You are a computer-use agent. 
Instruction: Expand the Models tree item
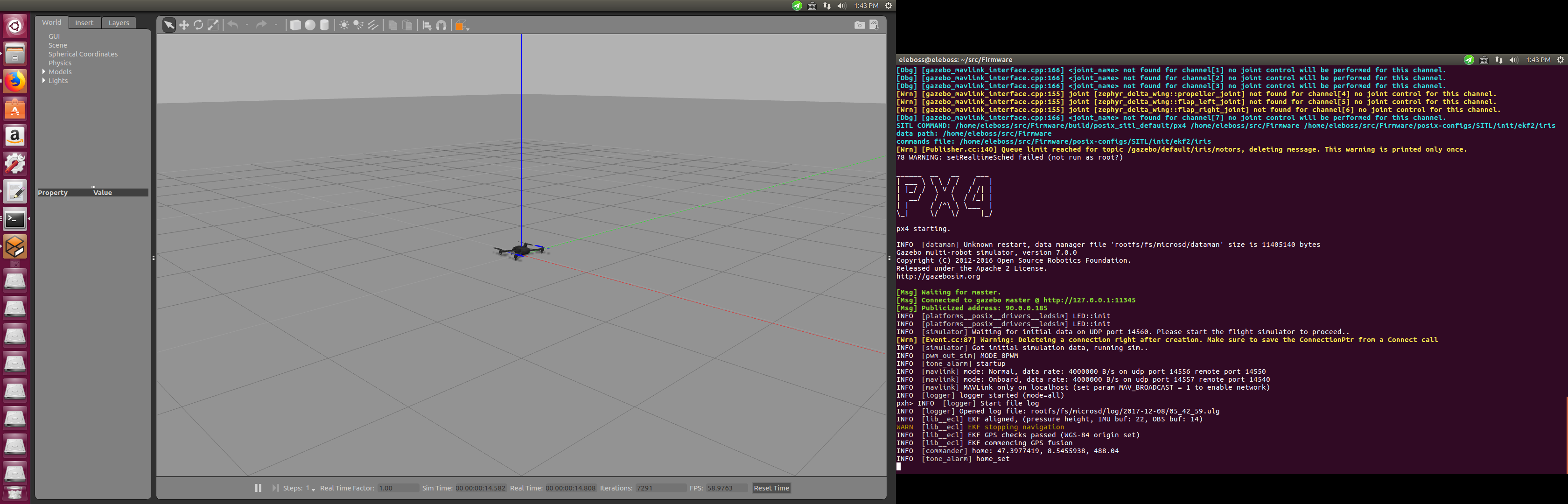pyautogui.click(x=44, y=72)
